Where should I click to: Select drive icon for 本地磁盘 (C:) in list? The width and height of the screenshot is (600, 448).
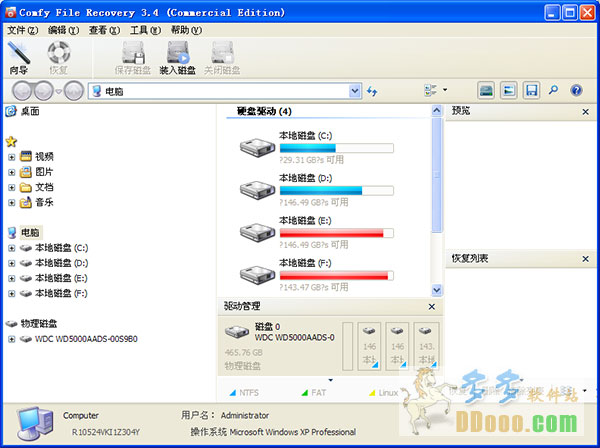pos(258,147)
